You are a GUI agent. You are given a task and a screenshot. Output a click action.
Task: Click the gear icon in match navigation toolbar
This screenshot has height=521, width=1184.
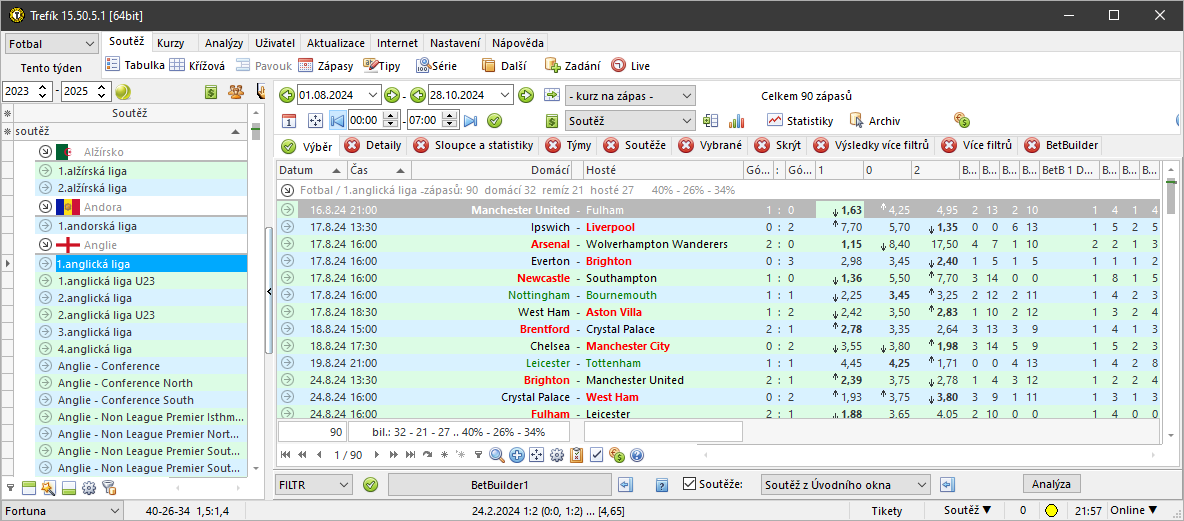[x=557, y=455]
